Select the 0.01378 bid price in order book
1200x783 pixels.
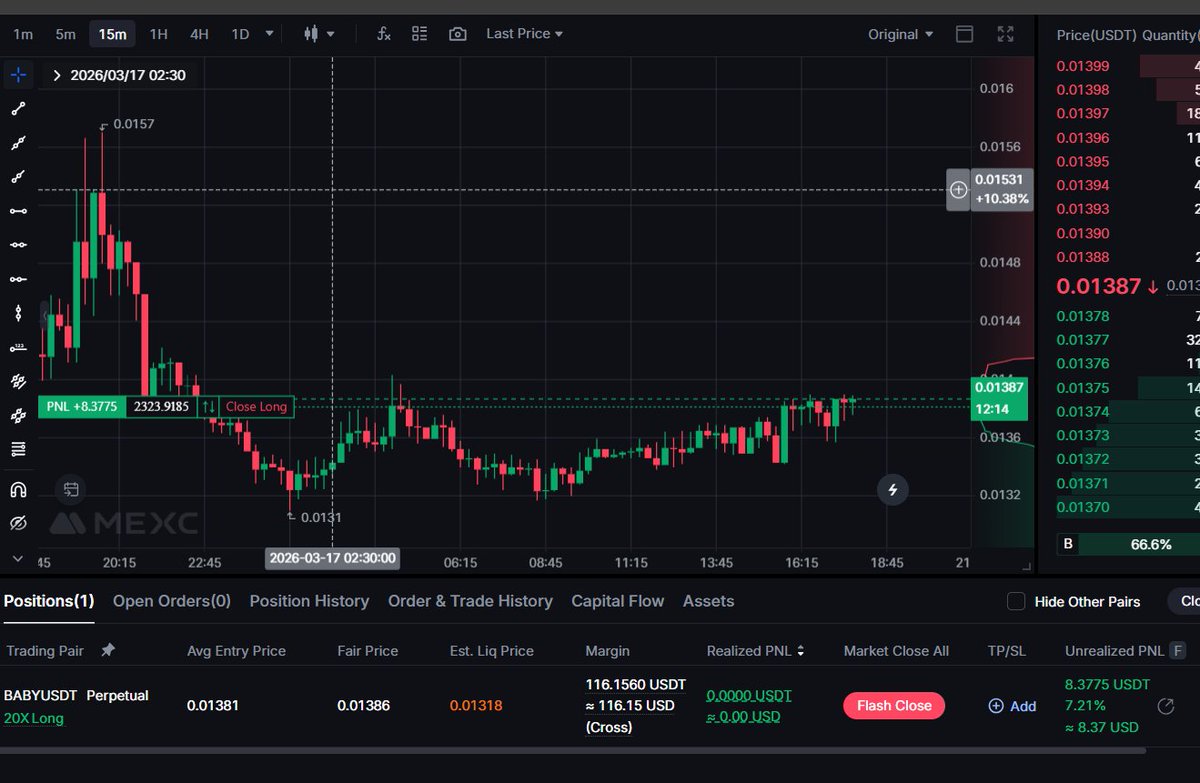tap(1083, 316)
